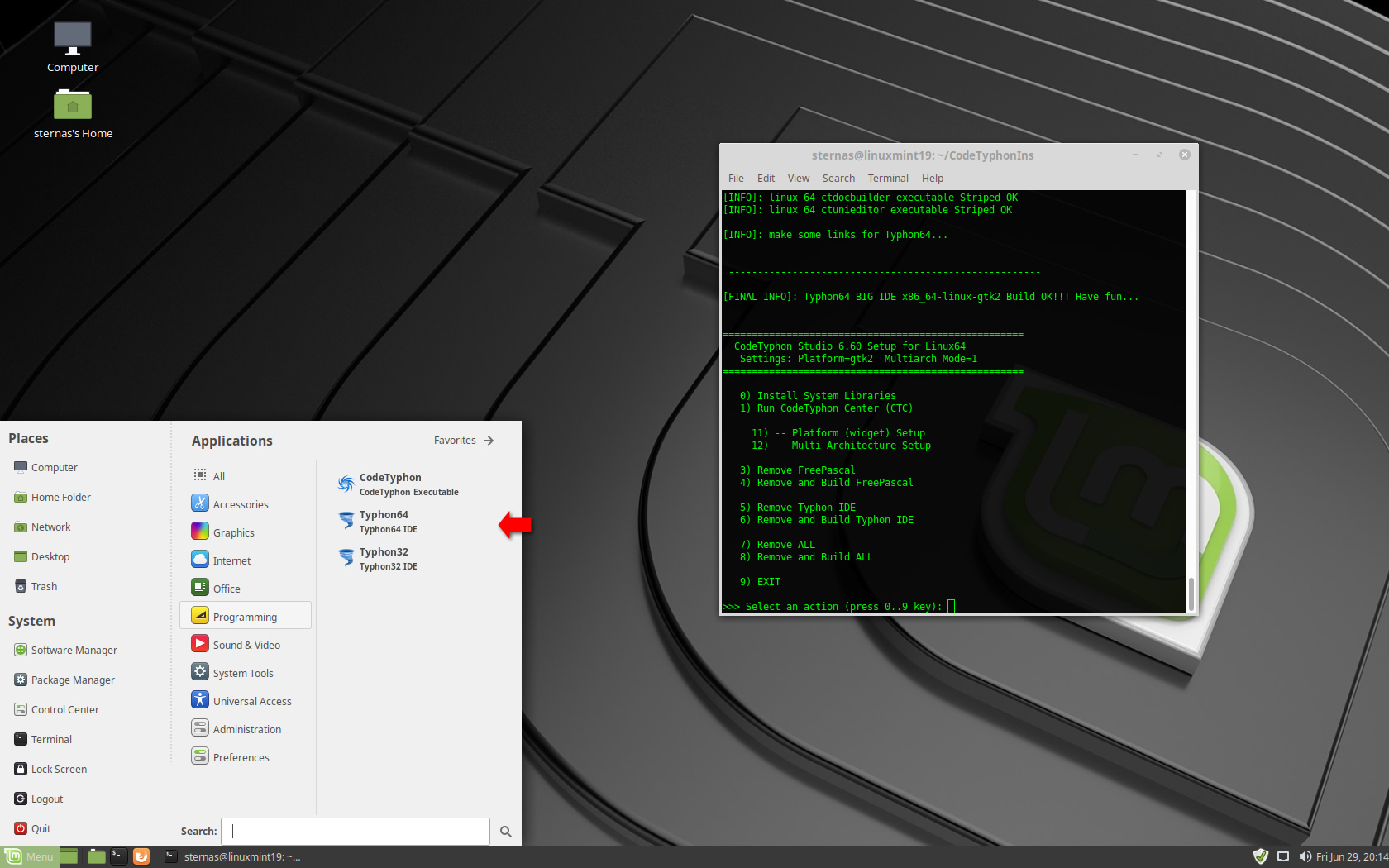Focus the menu Search input field
The width and height of the screenshot is (1389, 868).
[356, 832]
